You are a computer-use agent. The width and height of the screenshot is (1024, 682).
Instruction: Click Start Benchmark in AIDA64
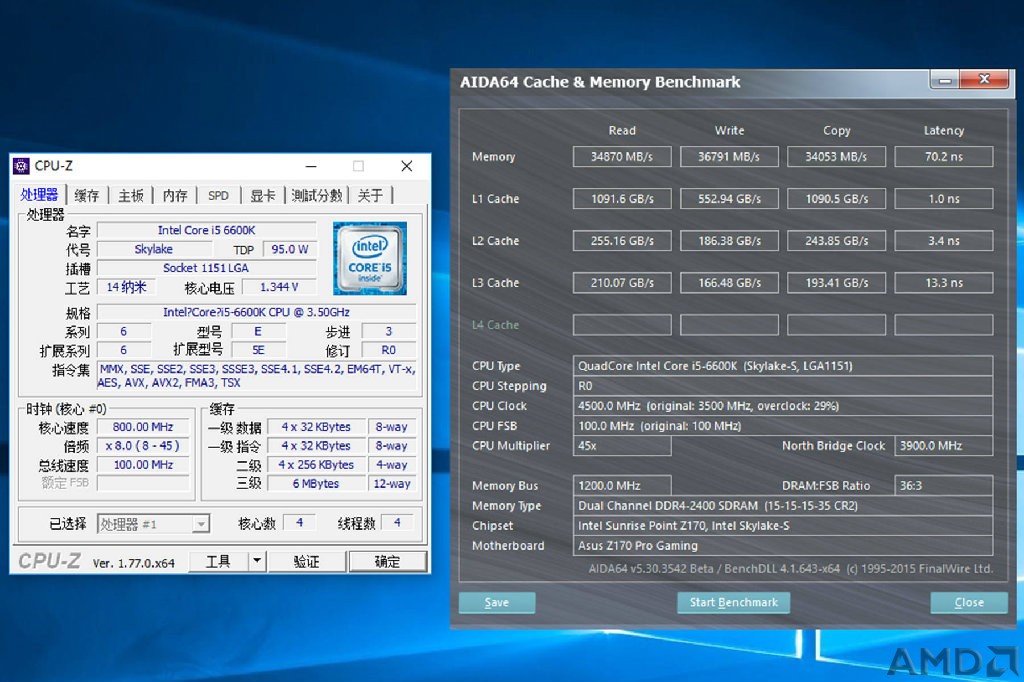[733, 602]
